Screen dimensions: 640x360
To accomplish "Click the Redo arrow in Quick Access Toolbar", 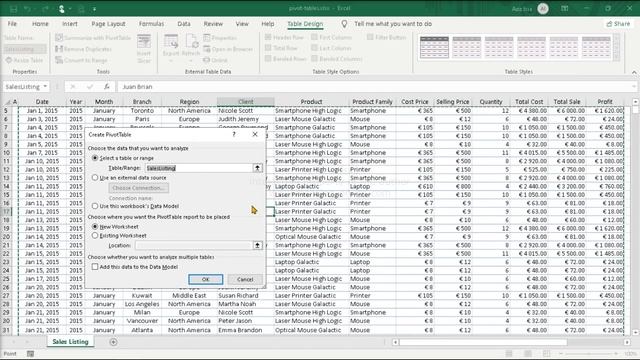I will (x=45, y=9).
